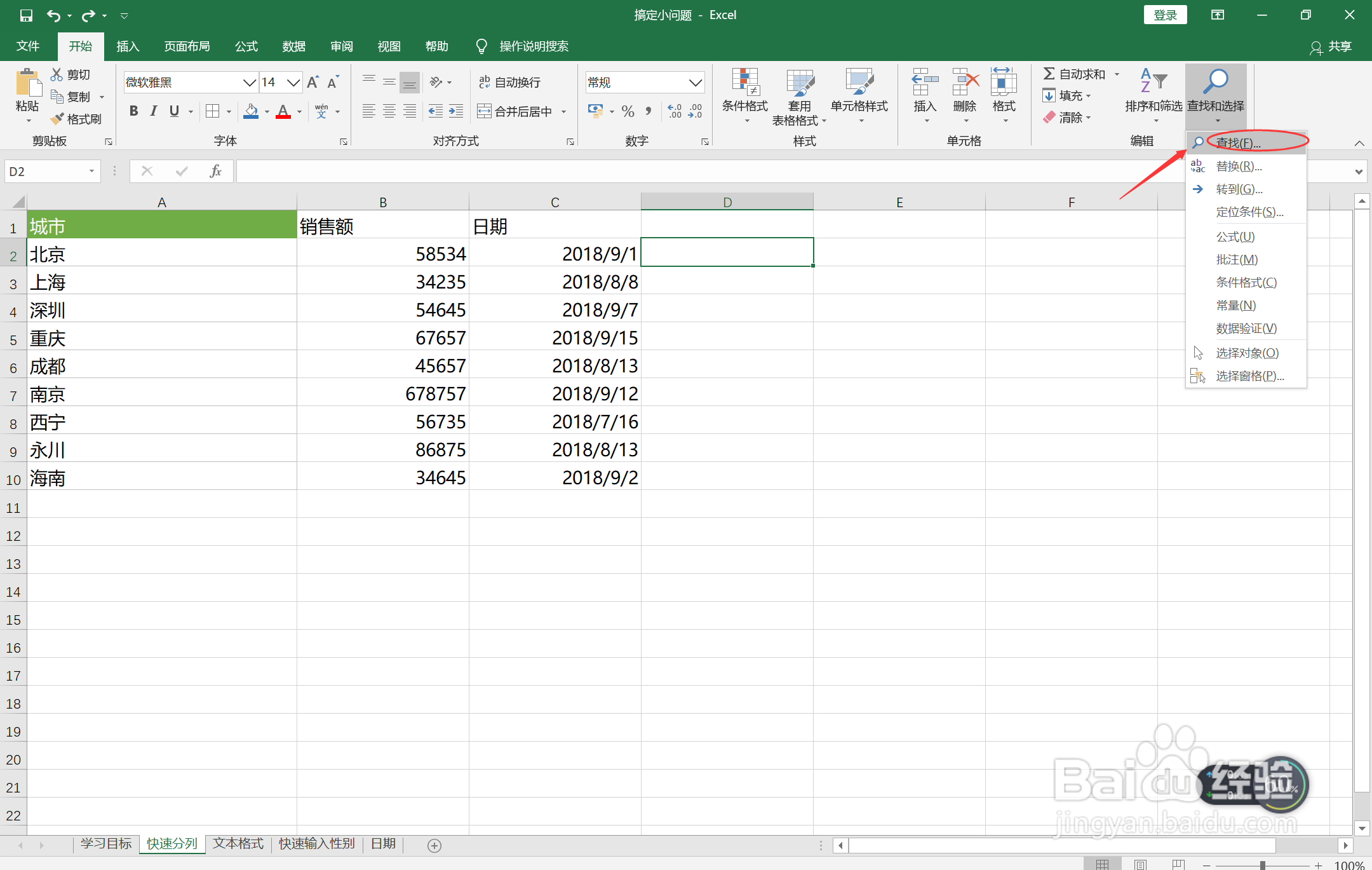1372x870 pixels.
Task: Expand the number format combo box
Action: (x=696, y=83)
